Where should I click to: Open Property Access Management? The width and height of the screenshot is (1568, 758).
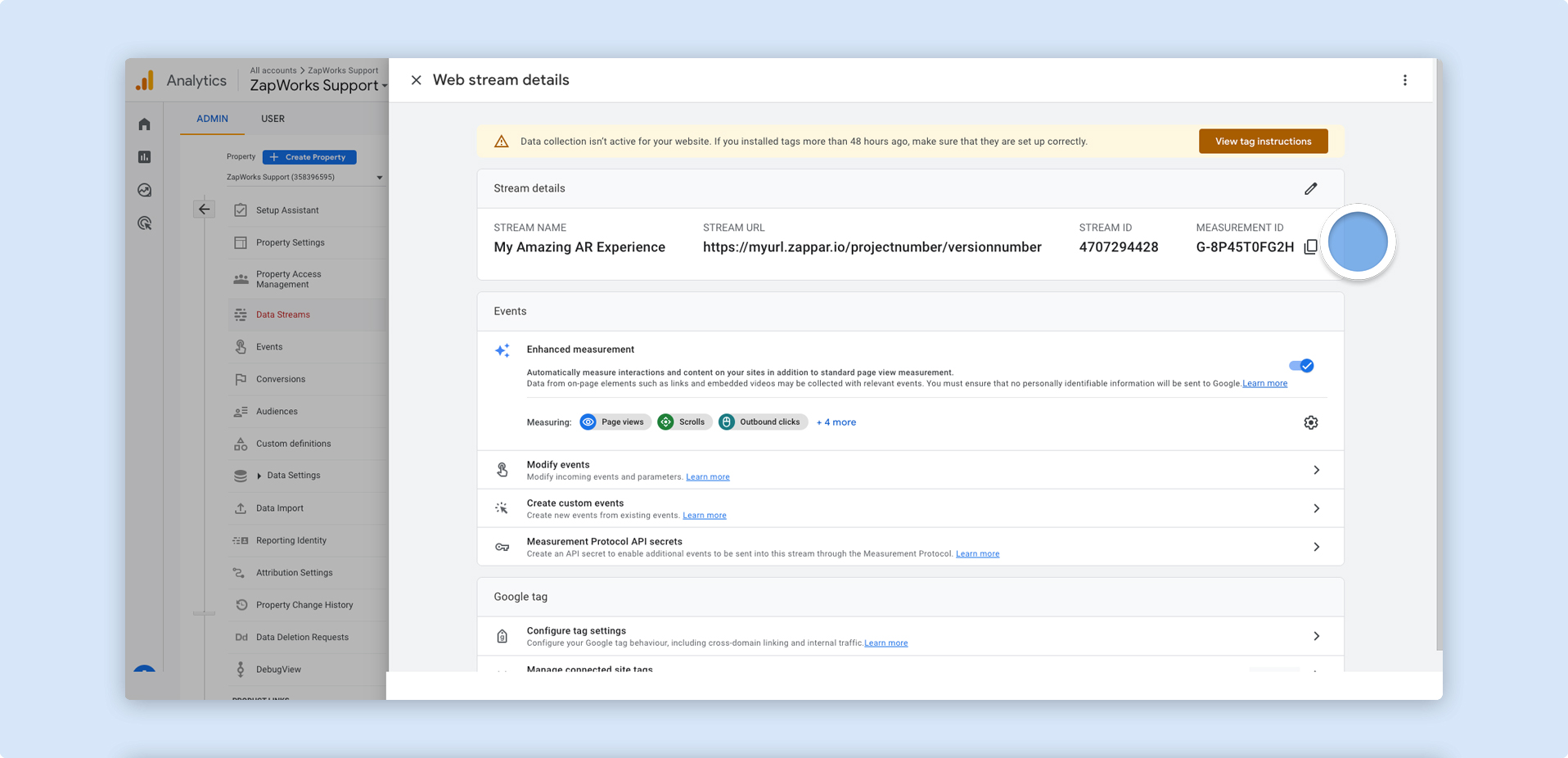(288, 279)
